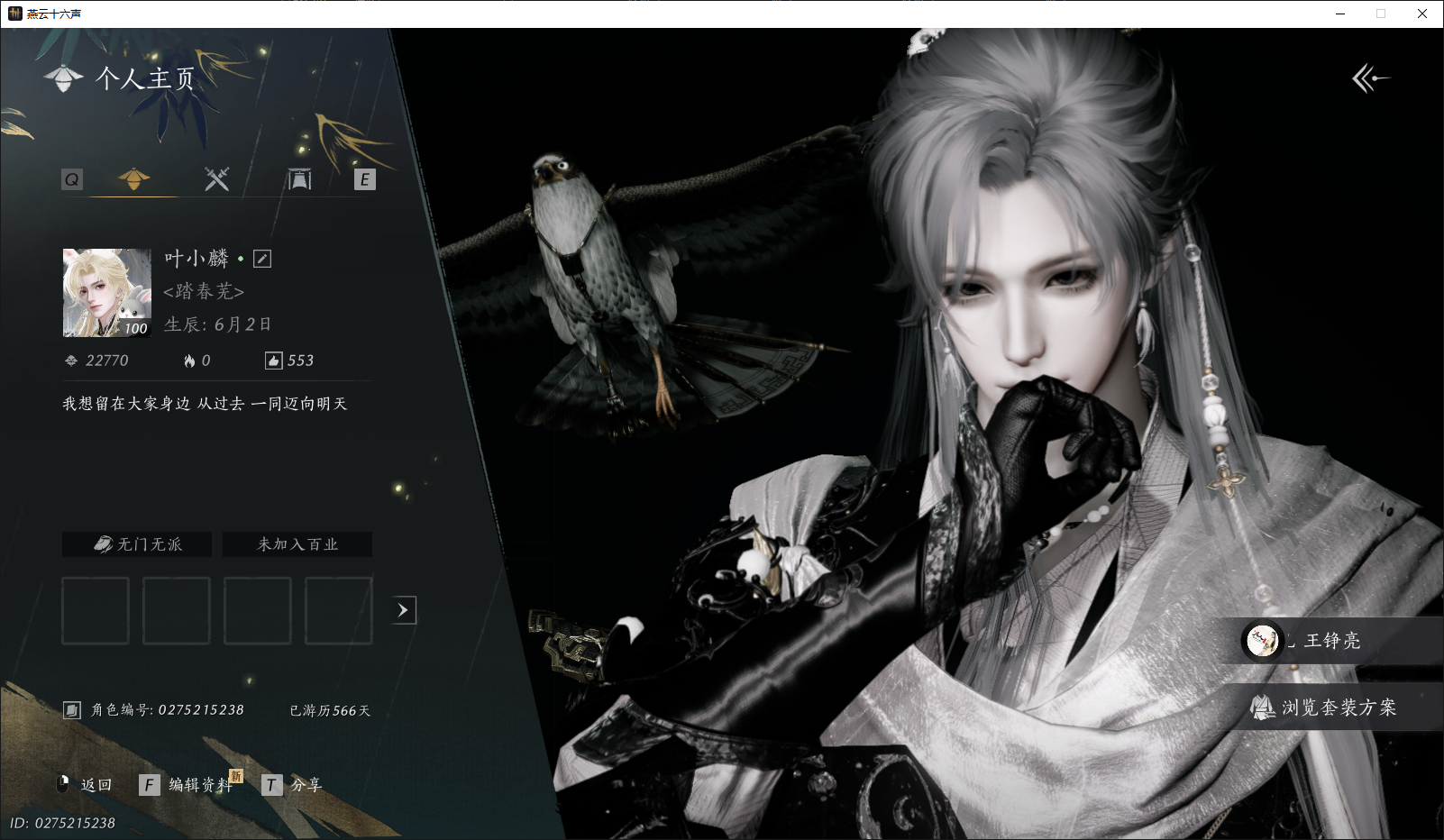The height and width of the screenshot is (840, 1444).
Task: Open the gate-shaped archway tab
Action: pos(299,179)
